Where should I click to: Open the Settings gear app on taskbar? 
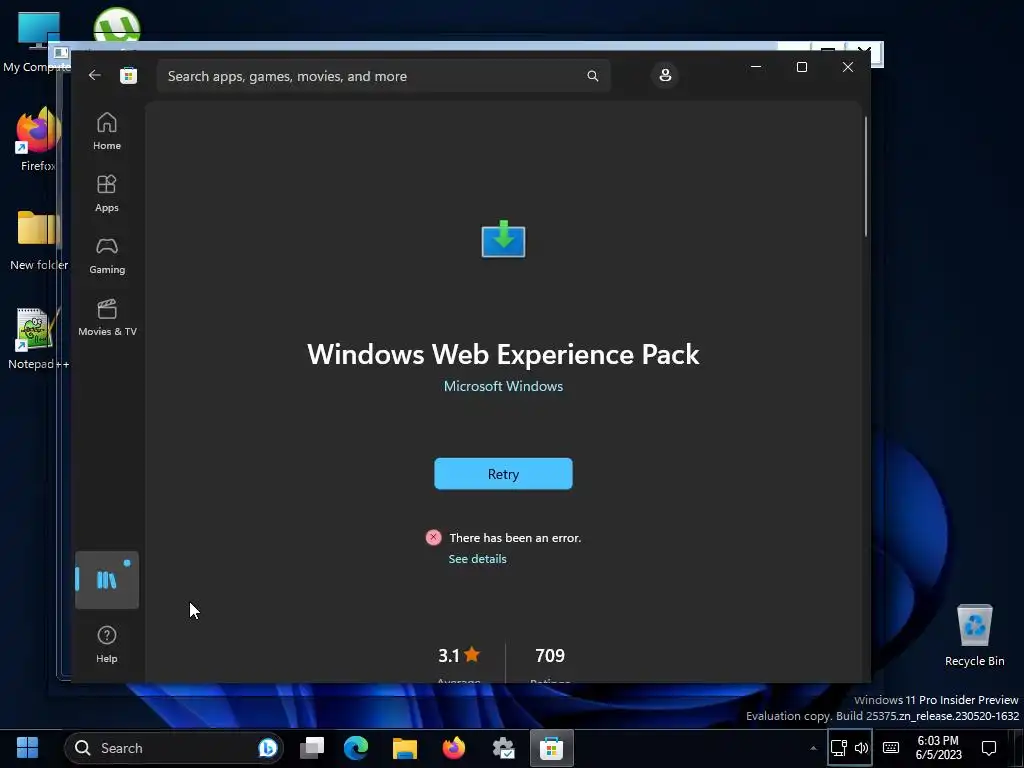pyautogui.click(x=504, y=748)
